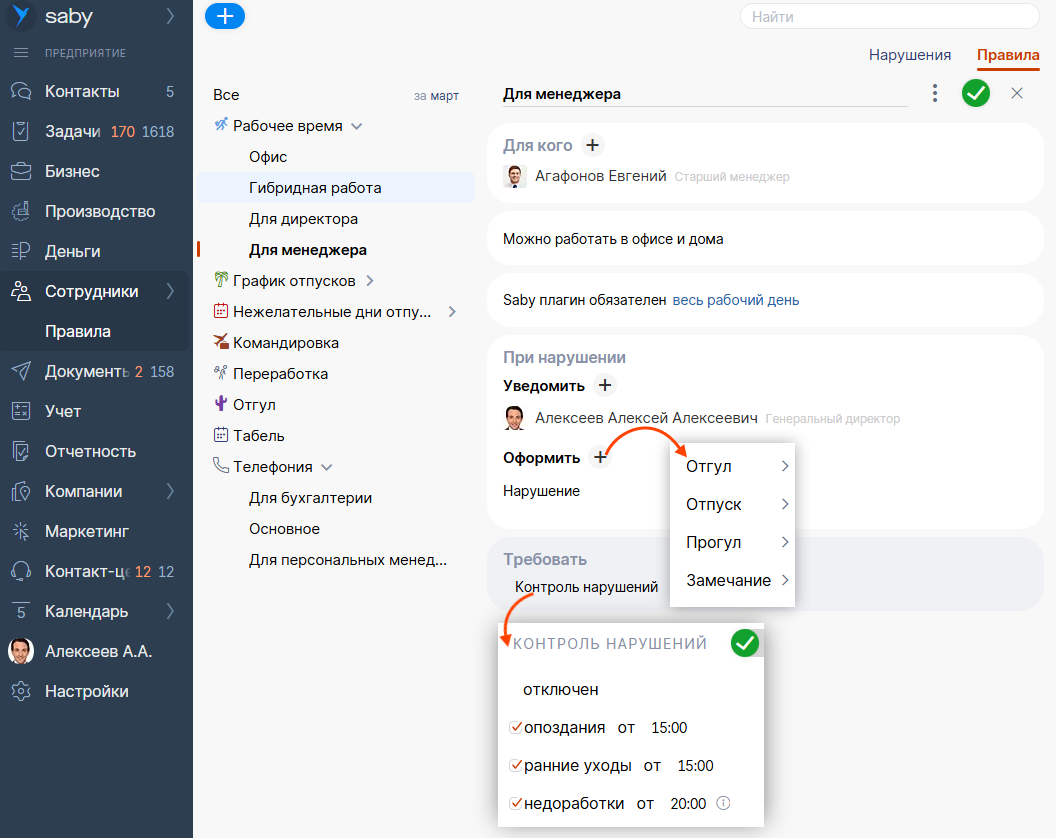Image resolution: width=1056 pixels, height=838 pixels.
Task: Click the Найти search field
Action: (x=889, y=16)
